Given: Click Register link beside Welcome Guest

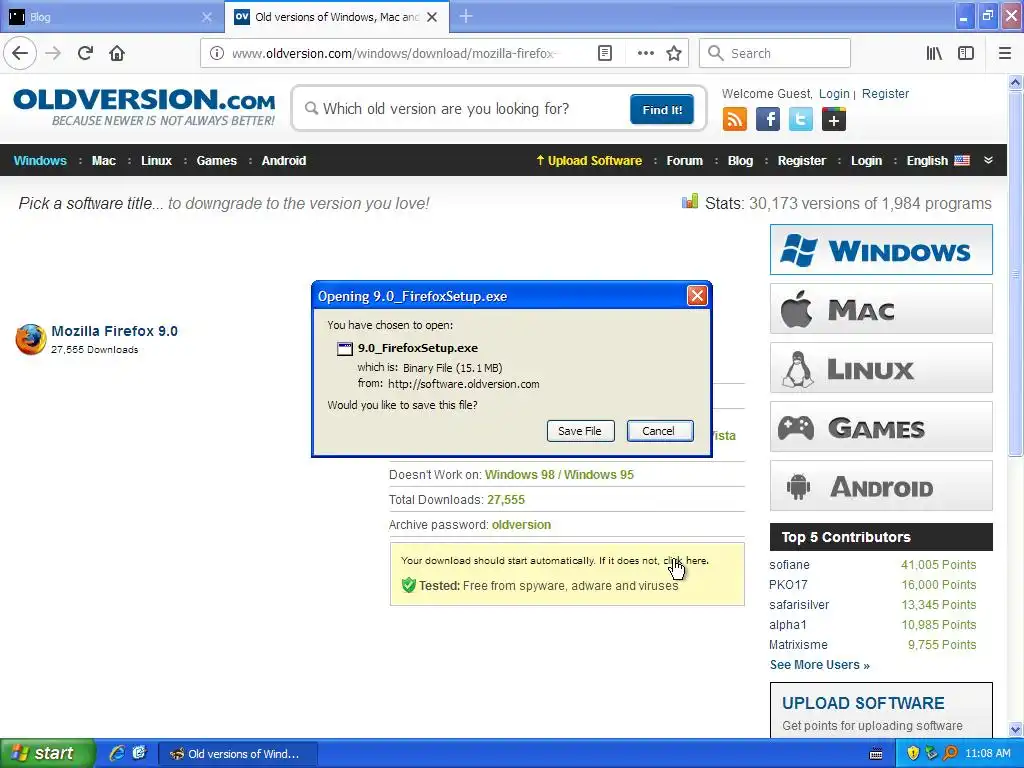Looking at the screenshot, I should click(885, 93).
